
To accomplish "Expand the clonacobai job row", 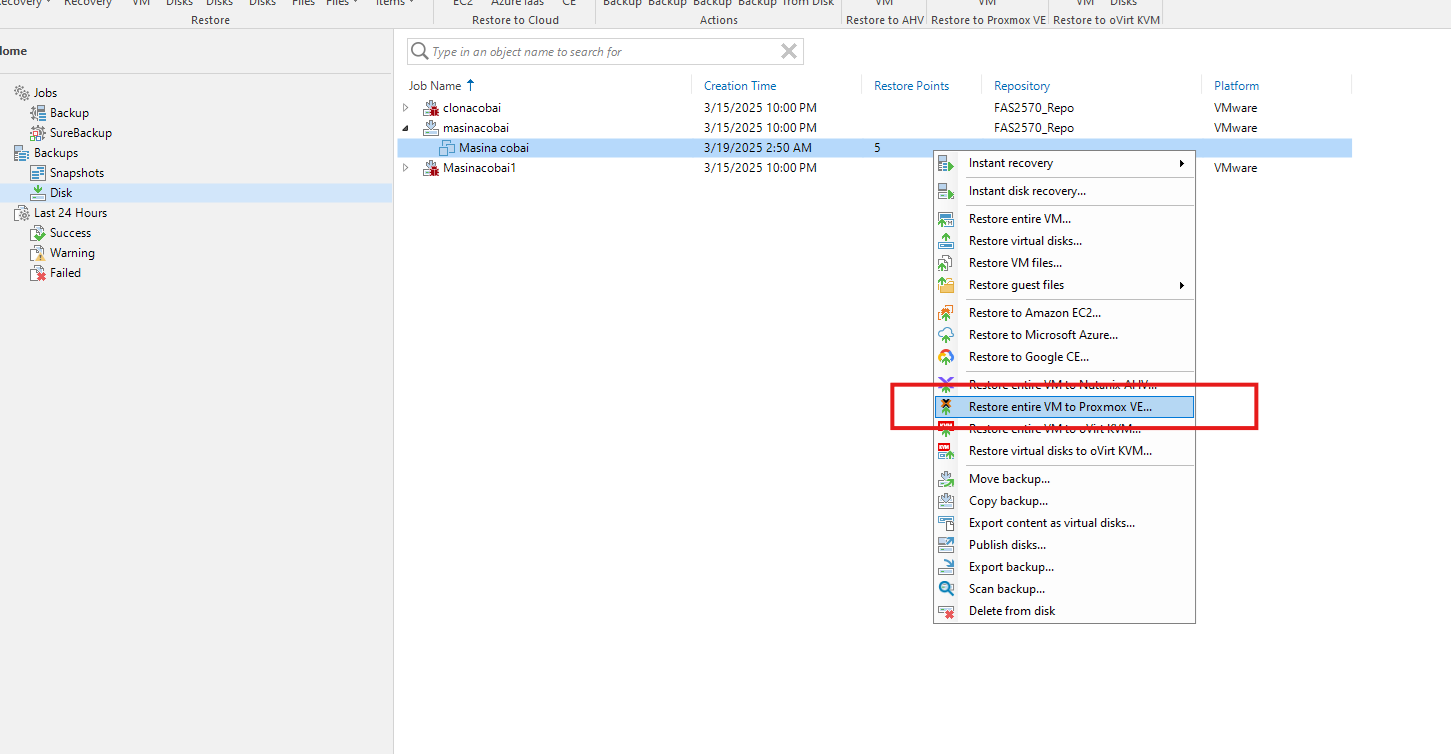I will [405, 108].
